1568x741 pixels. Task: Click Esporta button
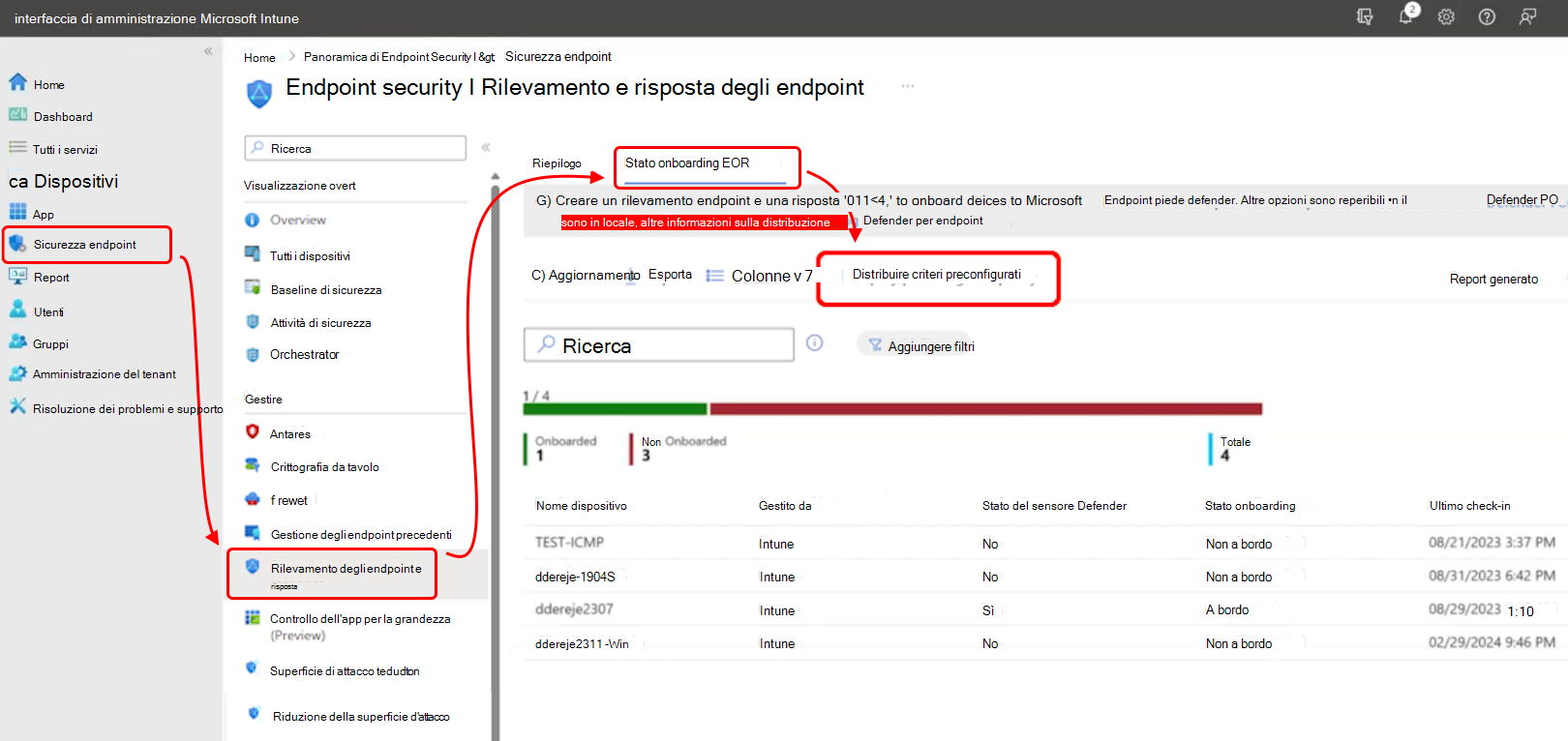point(670,275)
